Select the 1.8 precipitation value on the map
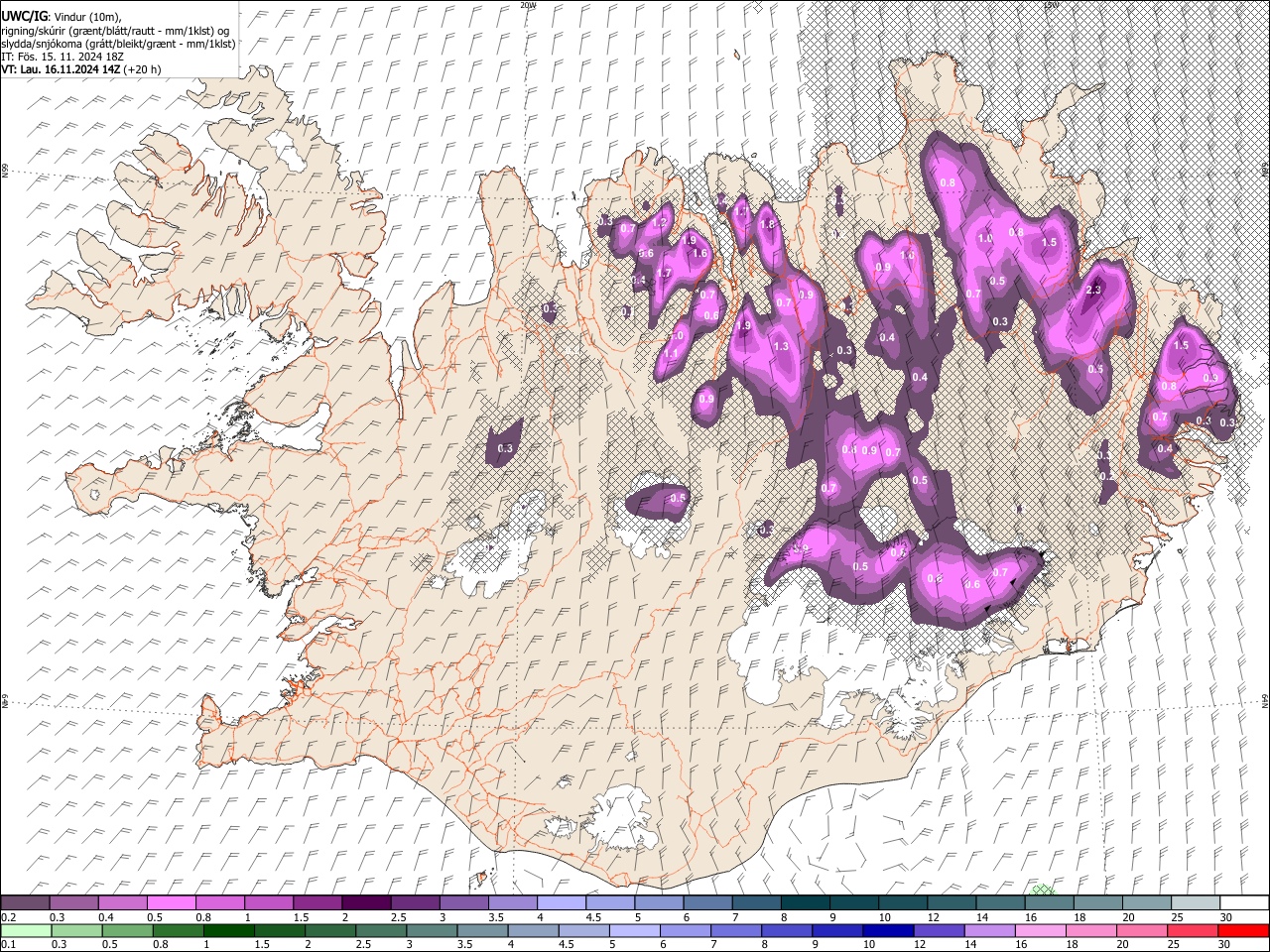The image size is (1270, 952). tap(766, 224)
